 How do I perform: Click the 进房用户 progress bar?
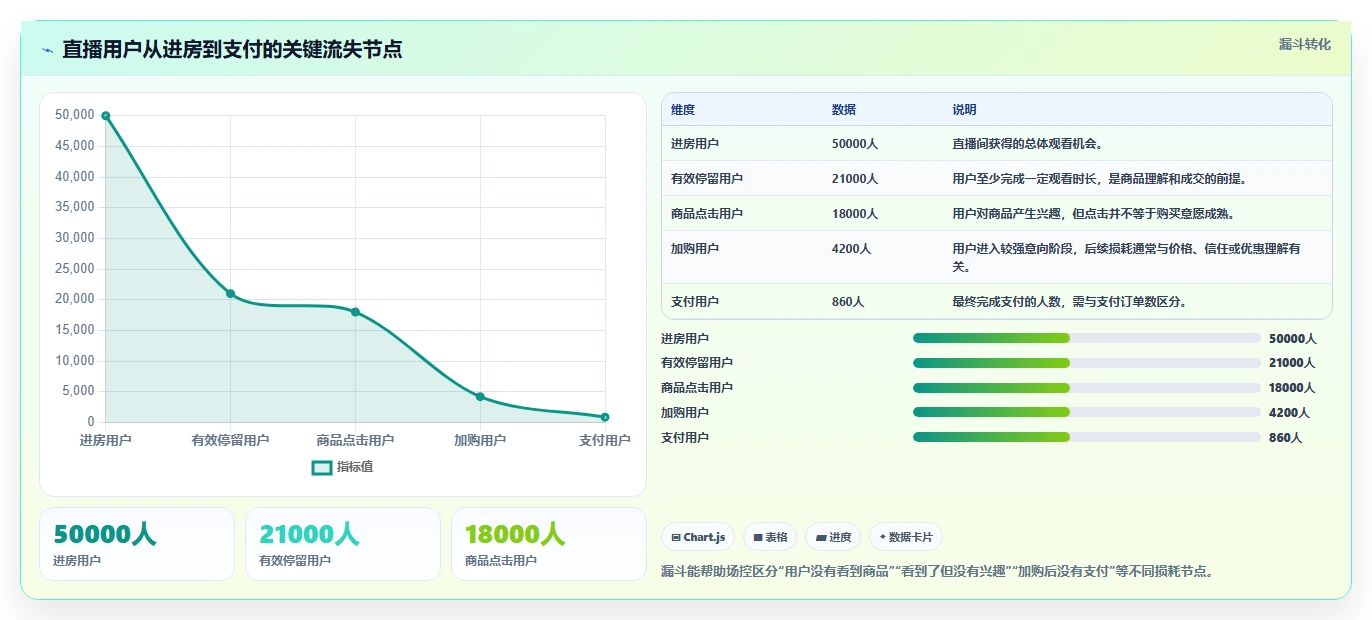(1087, 338)
